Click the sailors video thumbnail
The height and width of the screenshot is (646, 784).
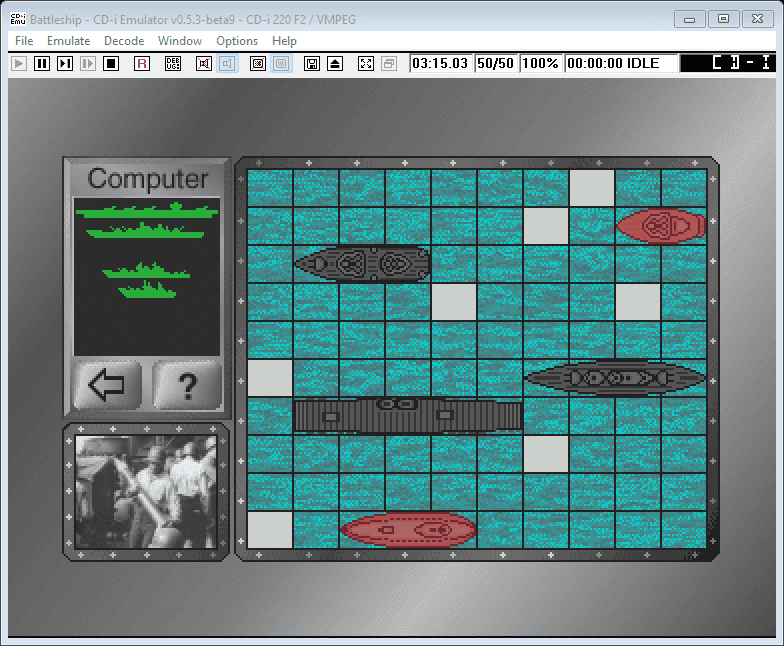(146, 491)
